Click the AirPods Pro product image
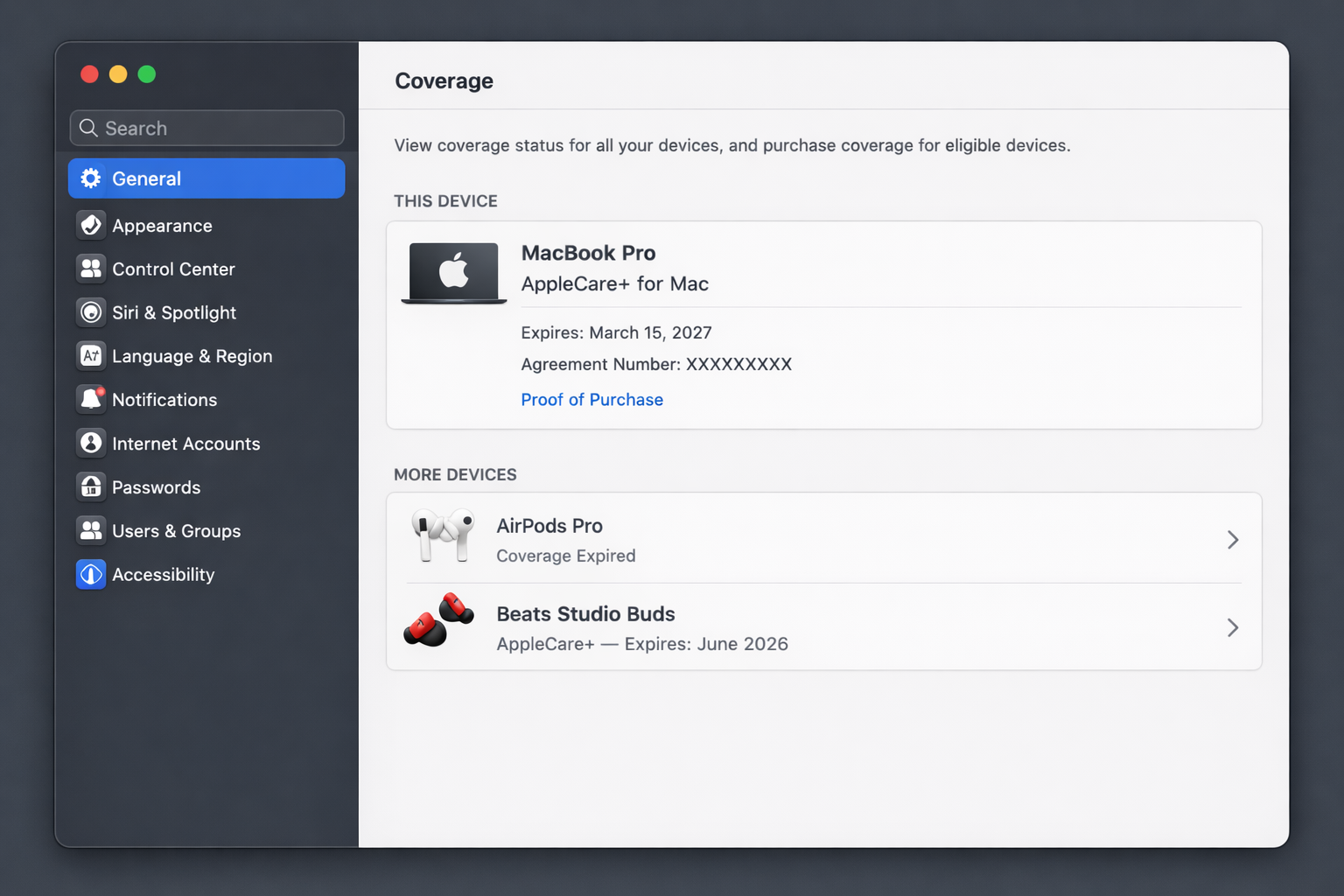Viewport: 1344px width, 896px height. (x=443, y=537)
